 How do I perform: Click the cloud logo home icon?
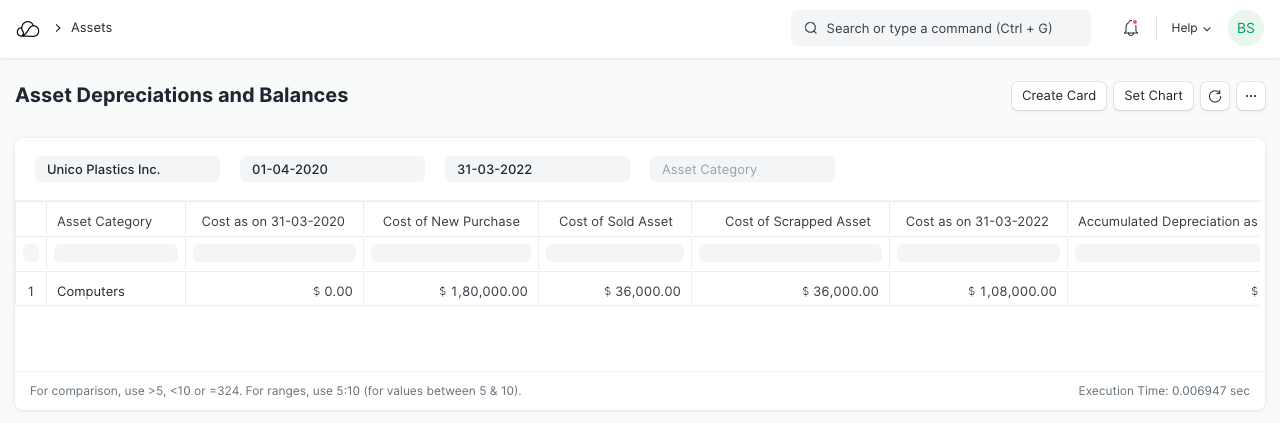28,29
